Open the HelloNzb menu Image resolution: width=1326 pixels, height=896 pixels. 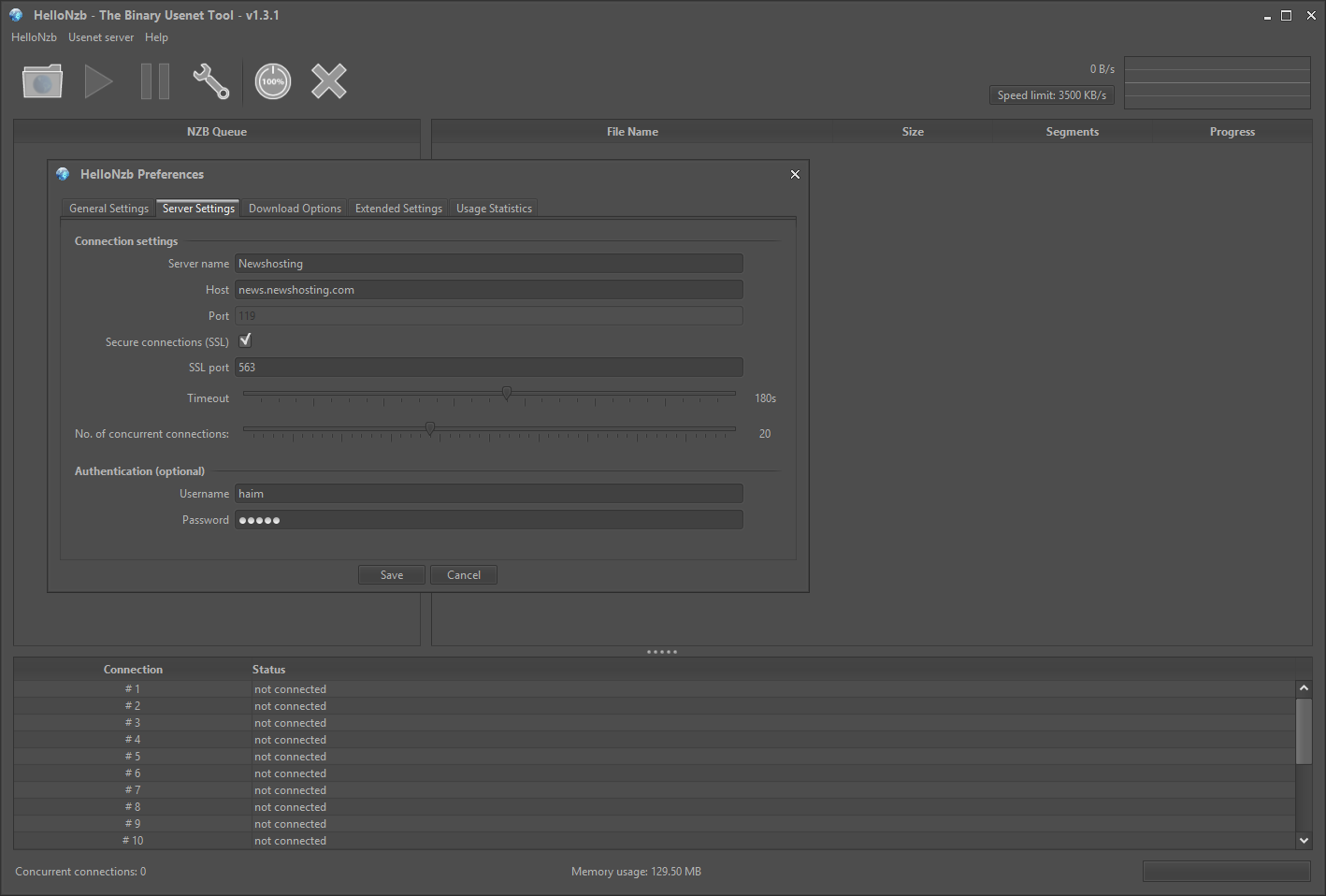point(34,37)
